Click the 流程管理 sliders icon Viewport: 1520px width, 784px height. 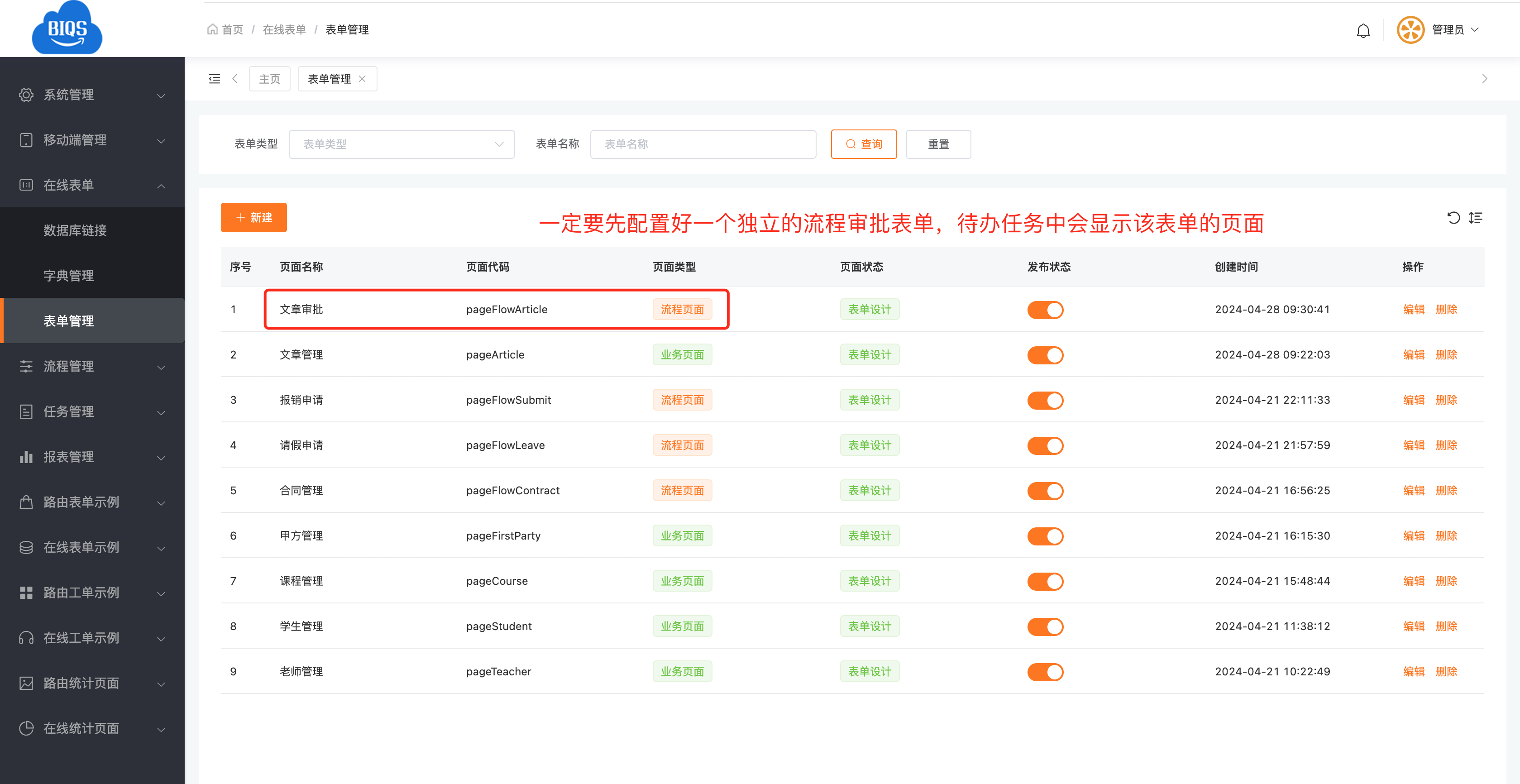(26, 366)
